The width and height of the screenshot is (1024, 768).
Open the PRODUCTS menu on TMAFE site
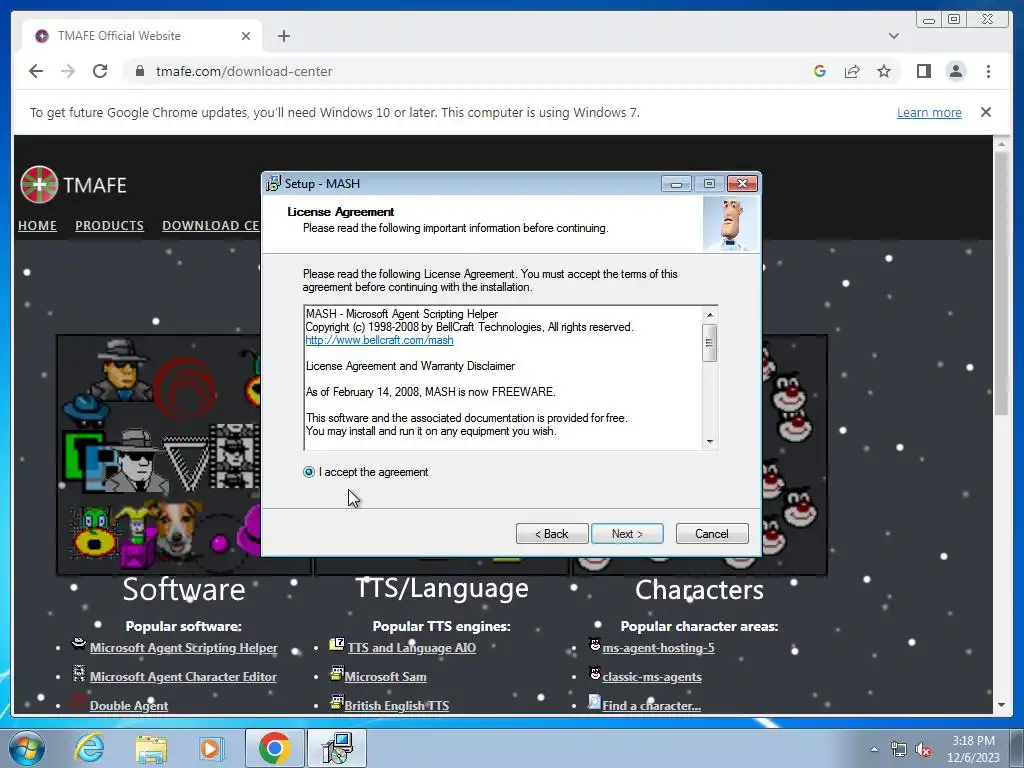click(109, 225)
